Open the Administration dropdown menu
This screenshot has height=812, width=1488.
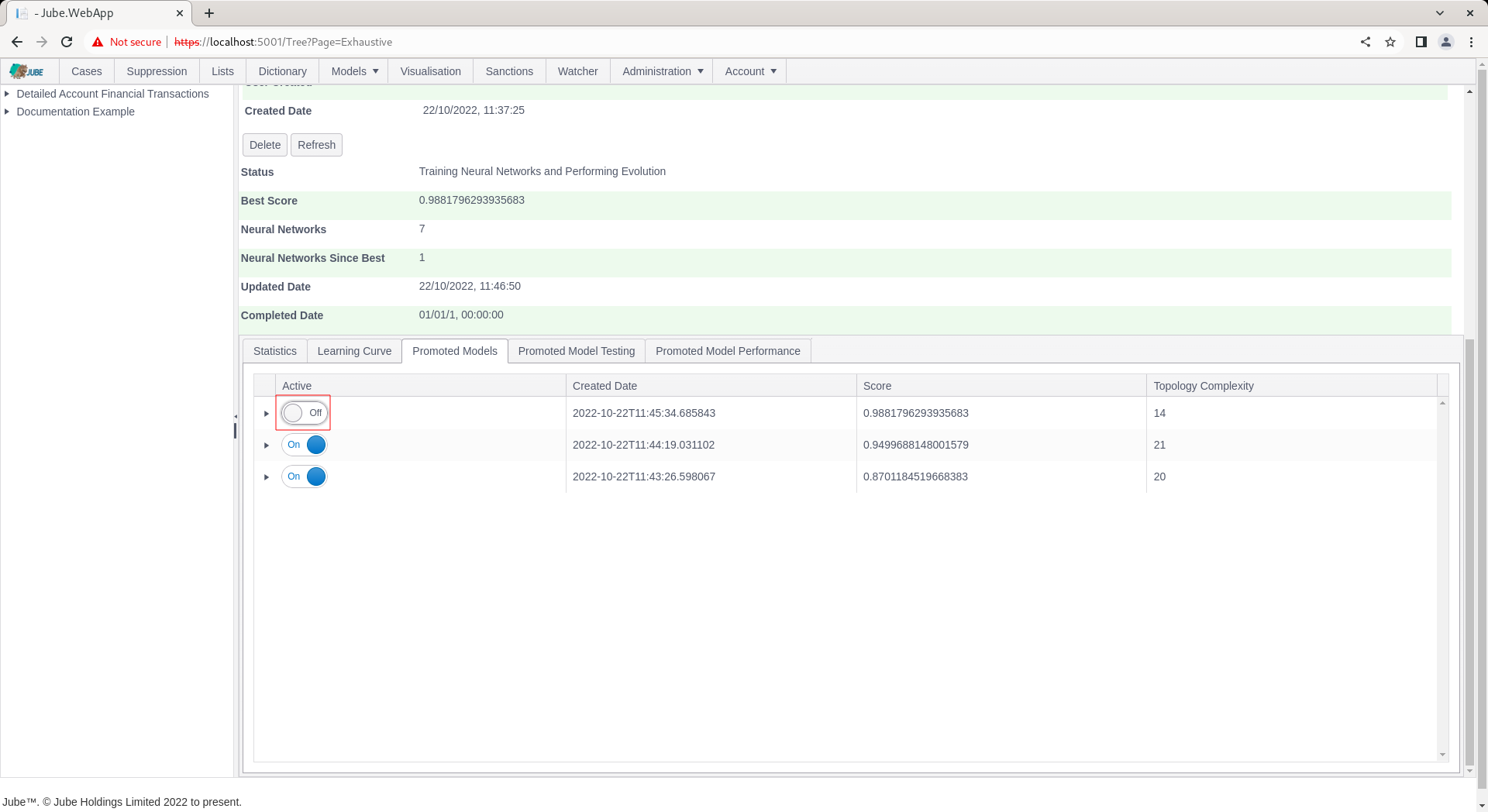[662, 71]
